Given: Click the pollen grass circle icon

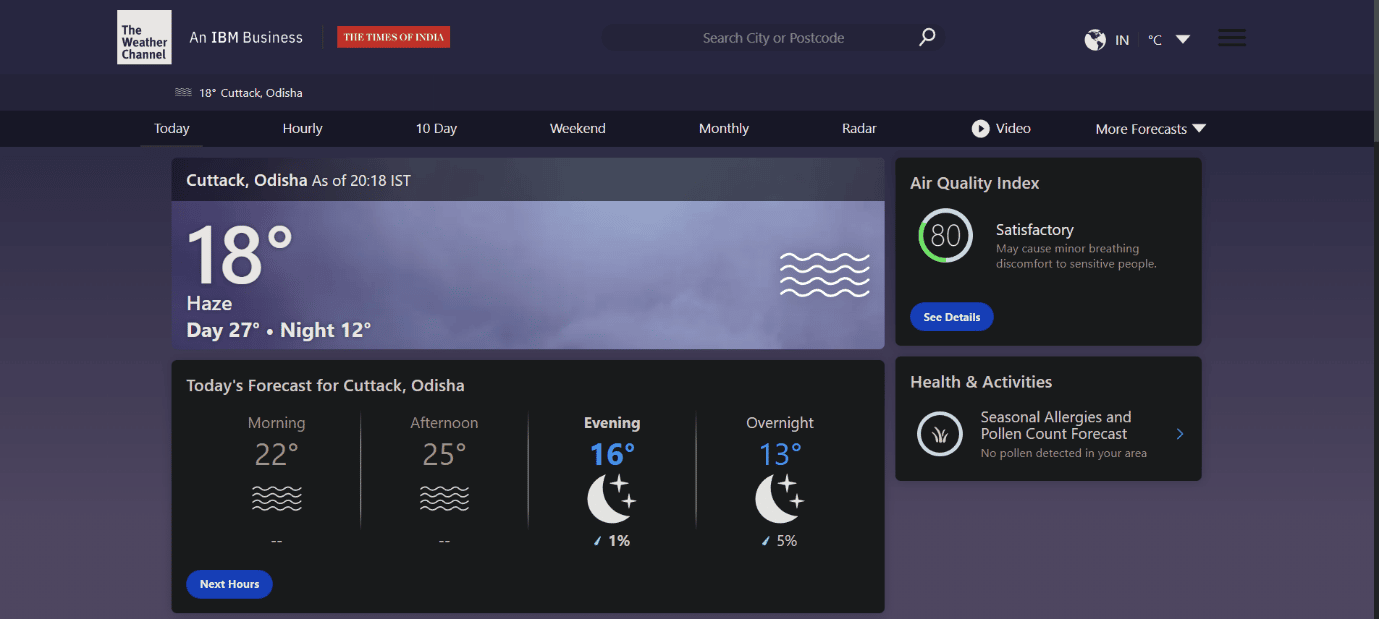Looking at the screenshot, I should pos(940,434).
